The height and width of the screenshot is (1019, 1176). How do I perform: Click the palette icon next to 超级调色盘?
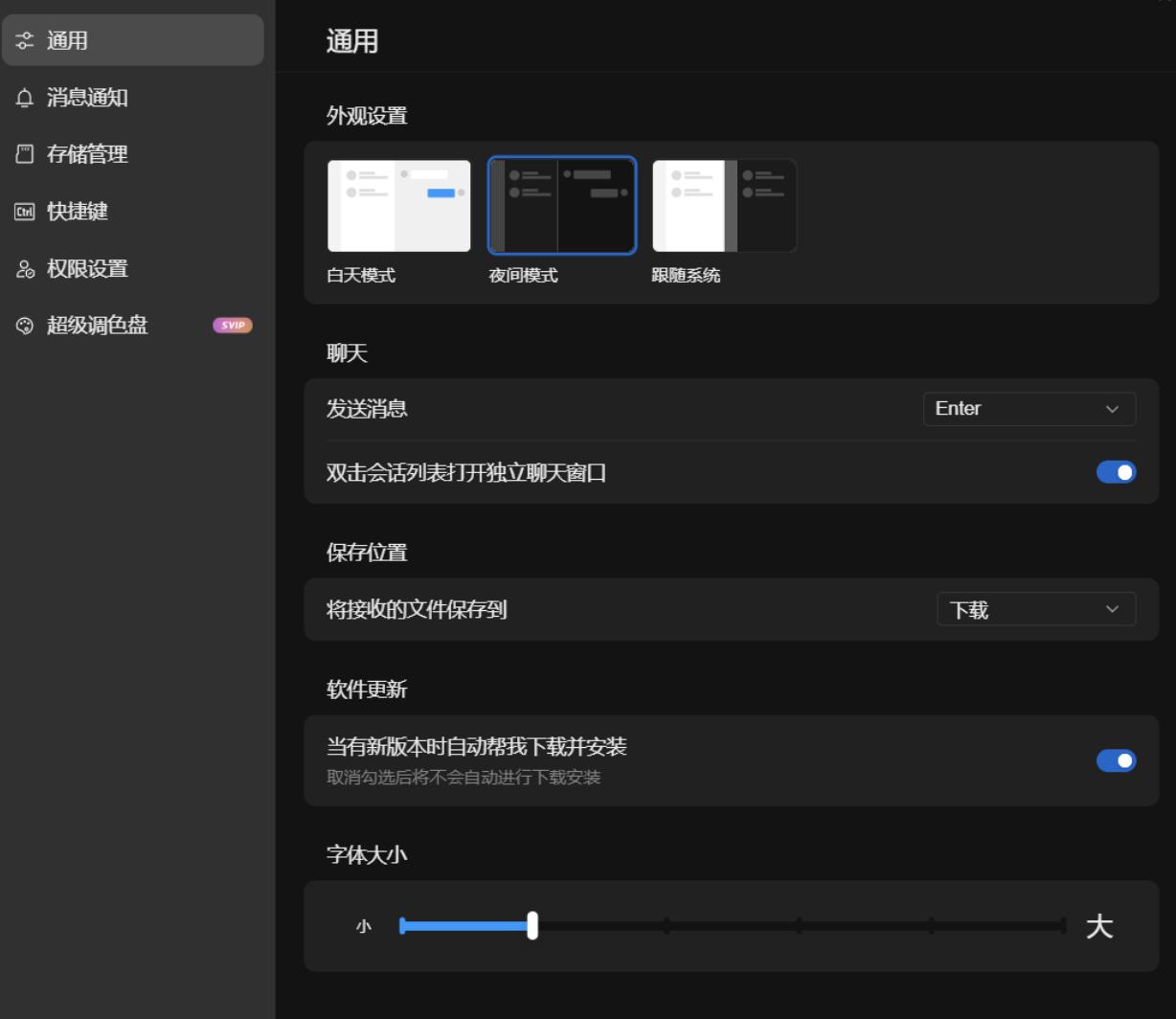coord(24,326)
